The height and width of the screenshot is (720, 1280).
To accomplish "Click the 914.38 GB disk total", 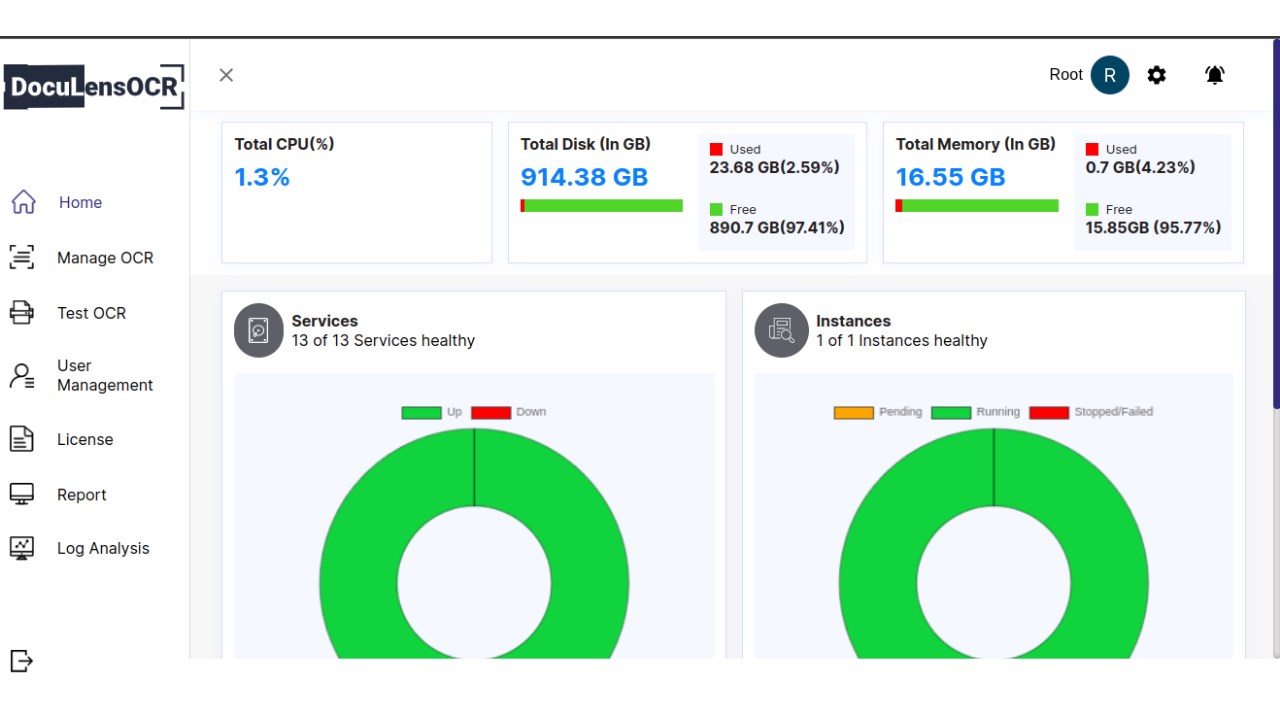I will tap(584, 177).
